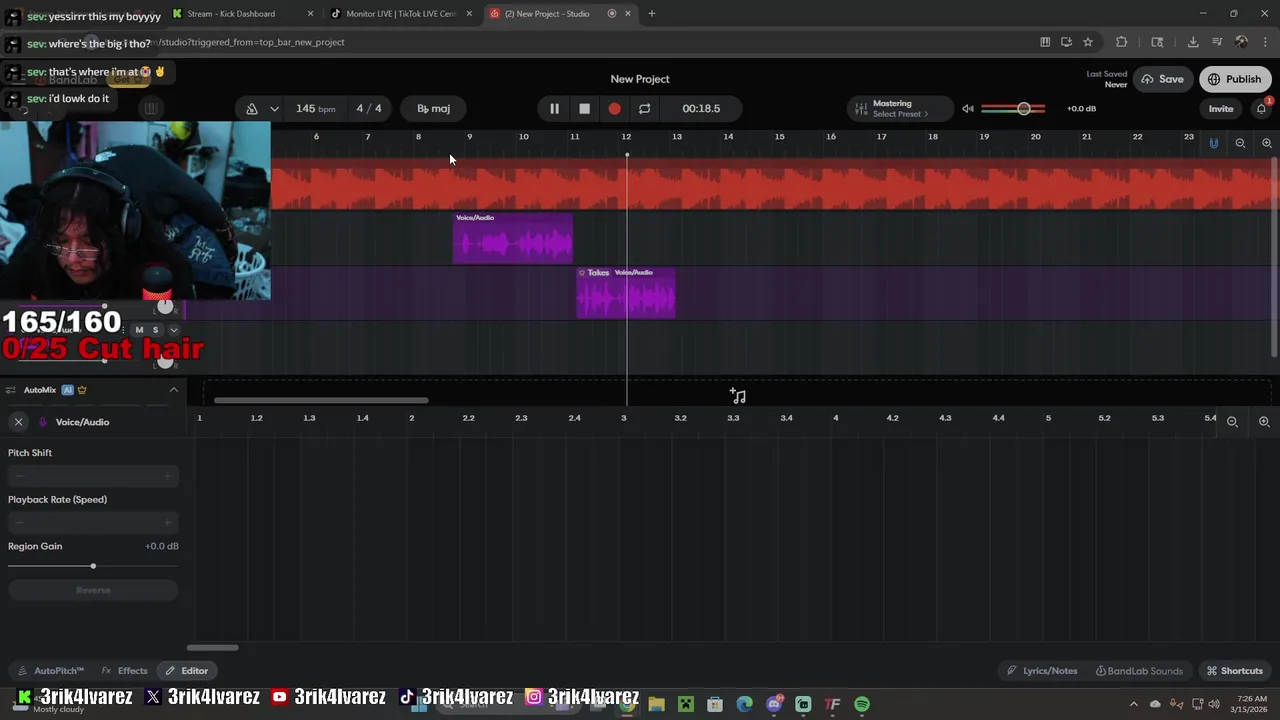Open Mastering Select Preset menu

[900, 108]
